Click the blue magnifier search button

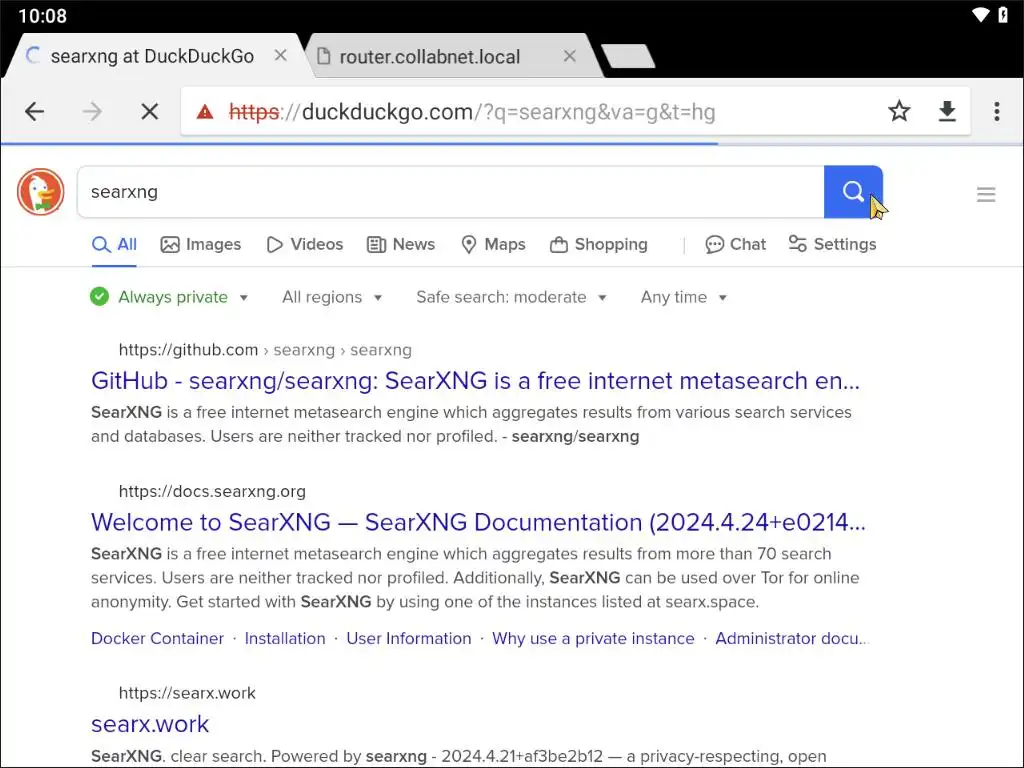[853, 191]
